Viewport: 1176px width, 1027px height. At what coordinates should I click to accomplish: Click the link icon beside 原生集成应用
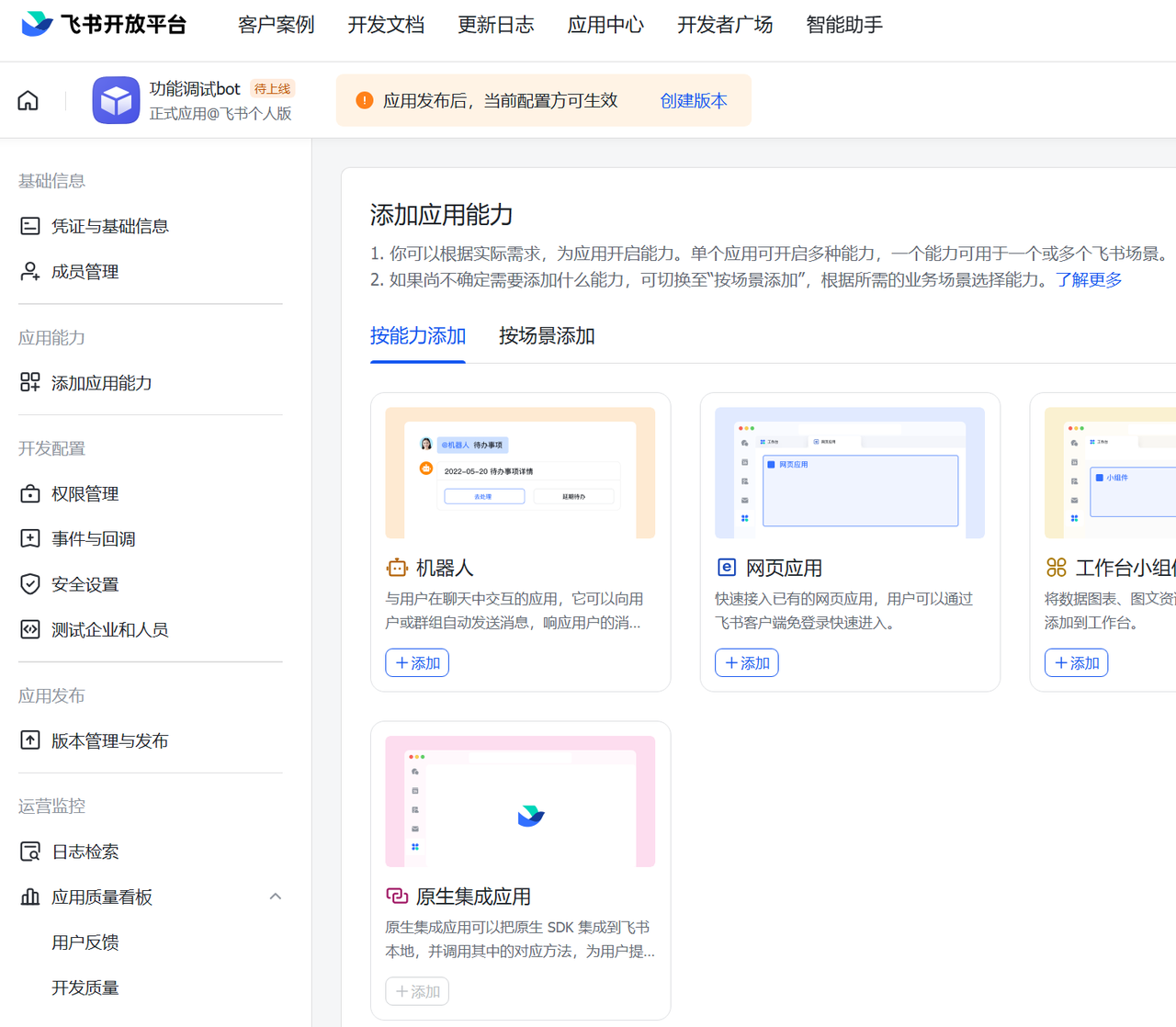tap(397, 896)
